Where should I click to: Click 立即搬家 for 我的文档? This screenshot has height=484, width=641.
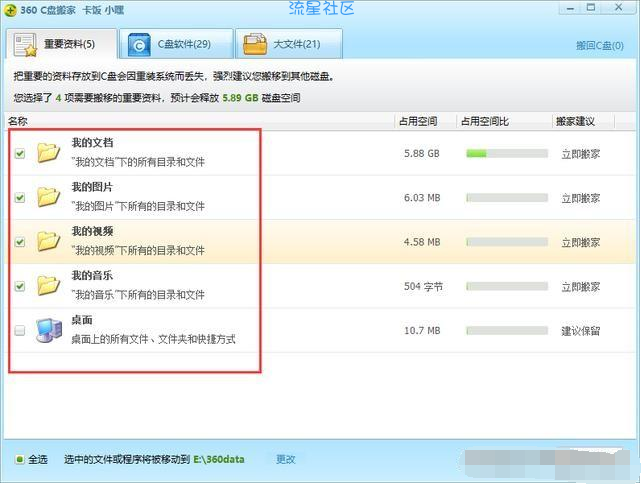(x=580, y=154)
